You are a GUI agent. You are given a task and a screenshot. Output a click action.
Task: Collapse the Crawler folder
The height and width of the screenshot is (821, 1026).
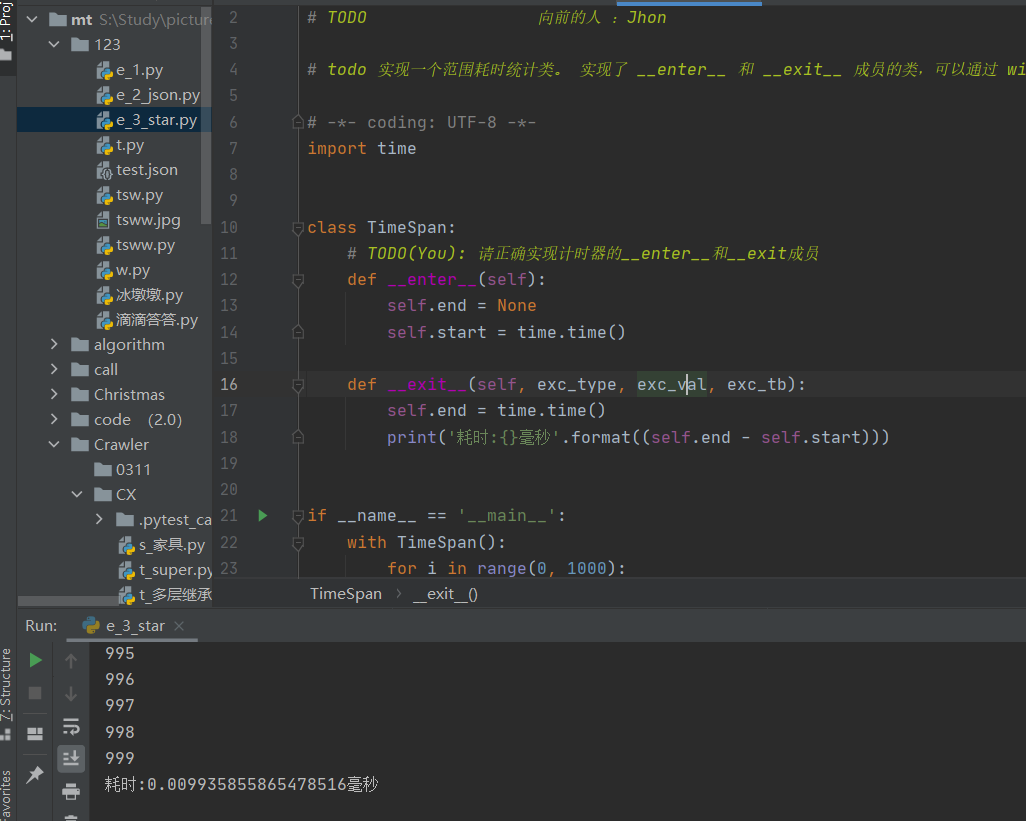click(54, 444)
